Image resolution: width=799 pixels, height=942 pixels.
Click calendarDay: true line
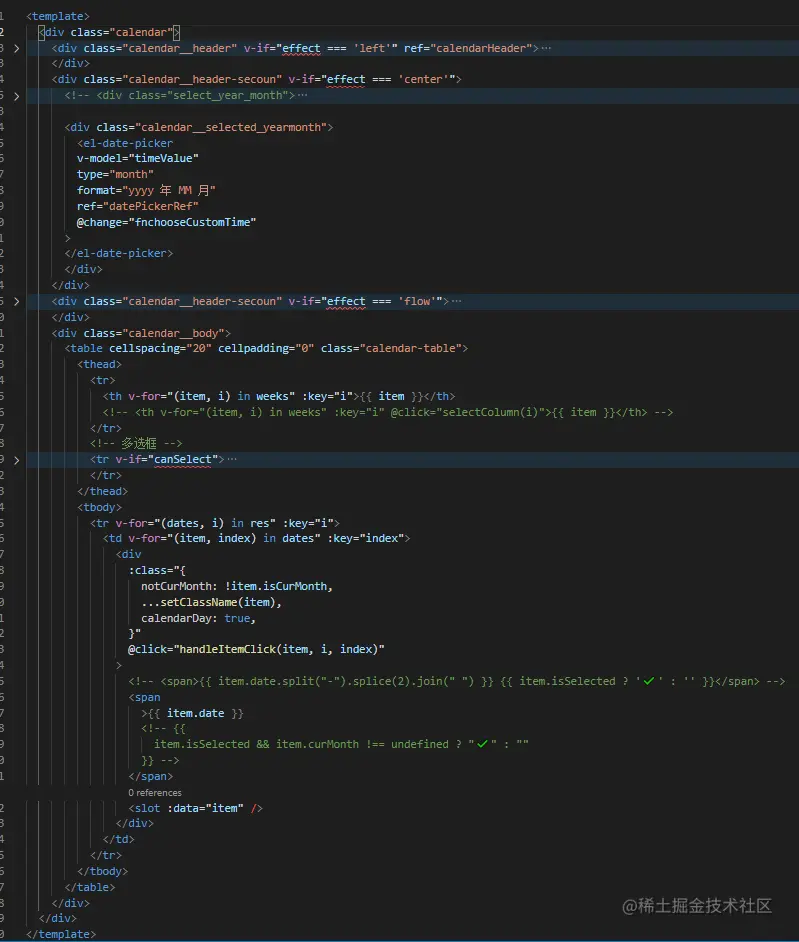coord(198,618)
